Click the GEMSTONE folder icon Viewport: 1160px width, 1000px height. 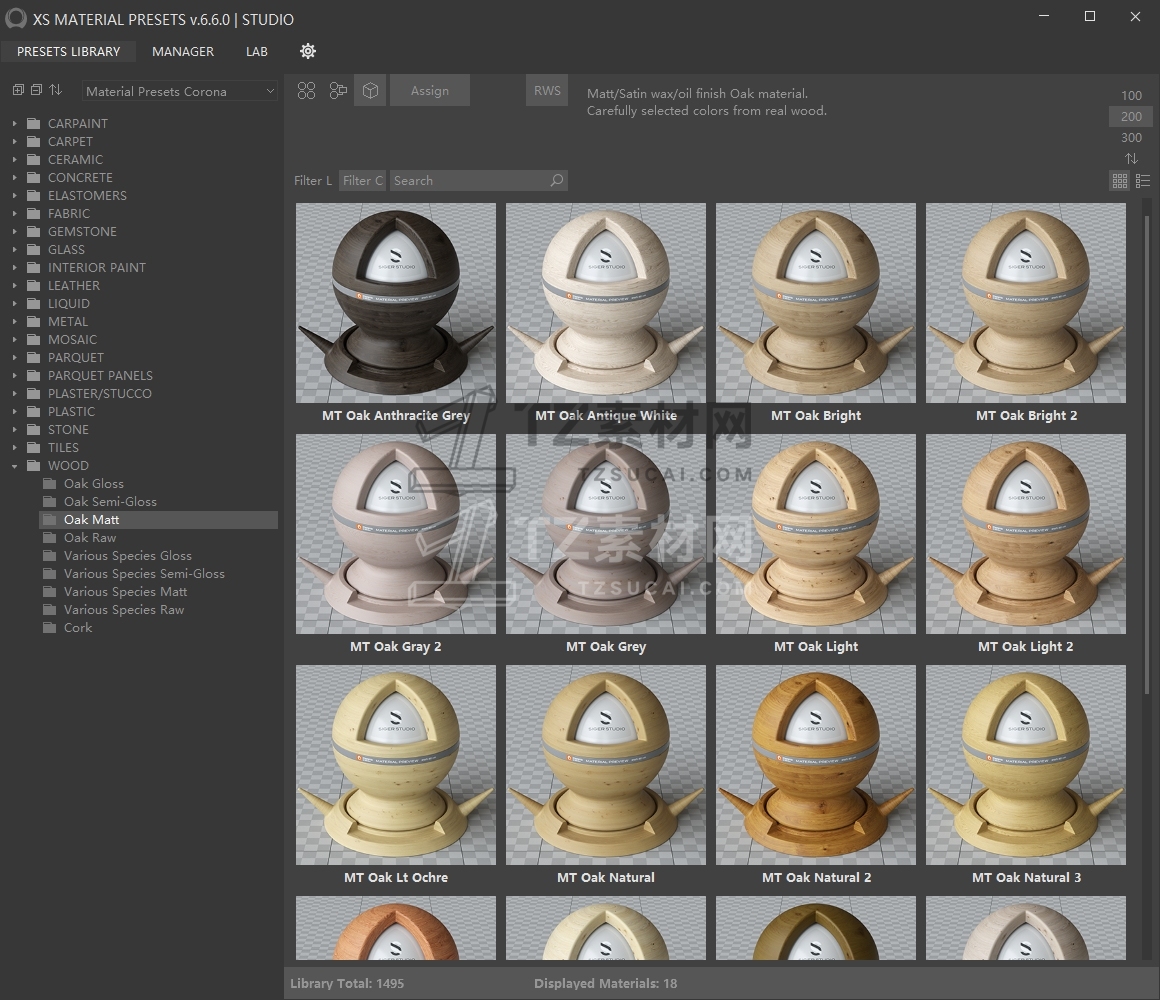coord(33,232)
